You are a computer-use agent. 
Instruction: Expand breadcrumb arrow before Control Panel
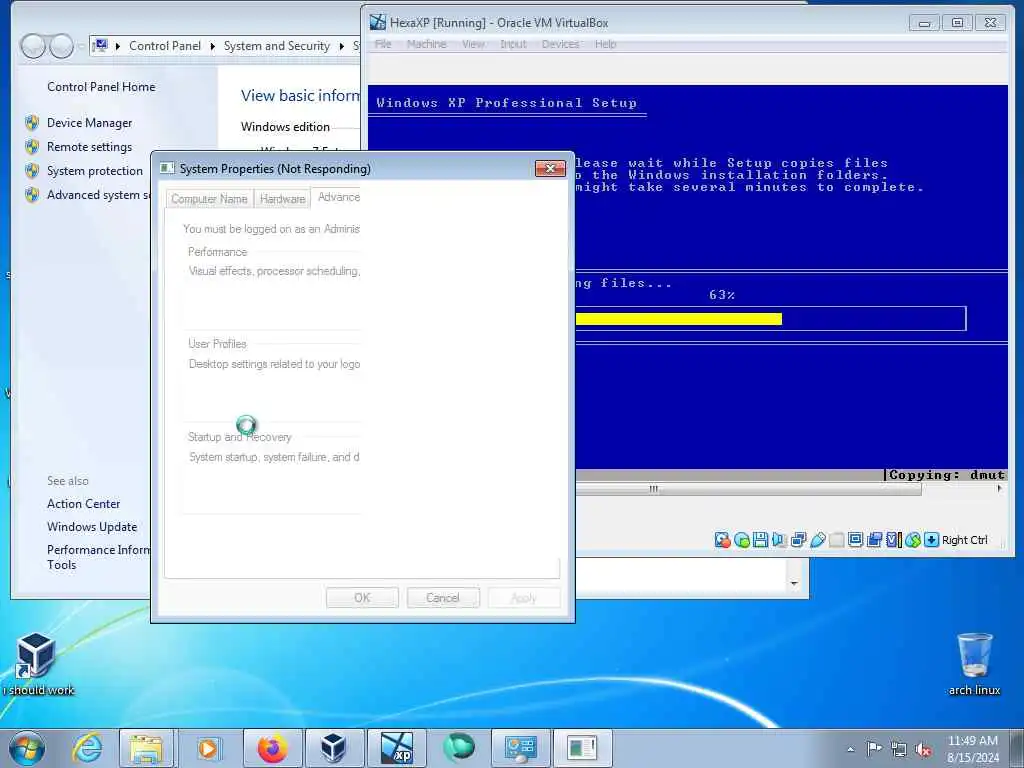click(x=118, y=46)
